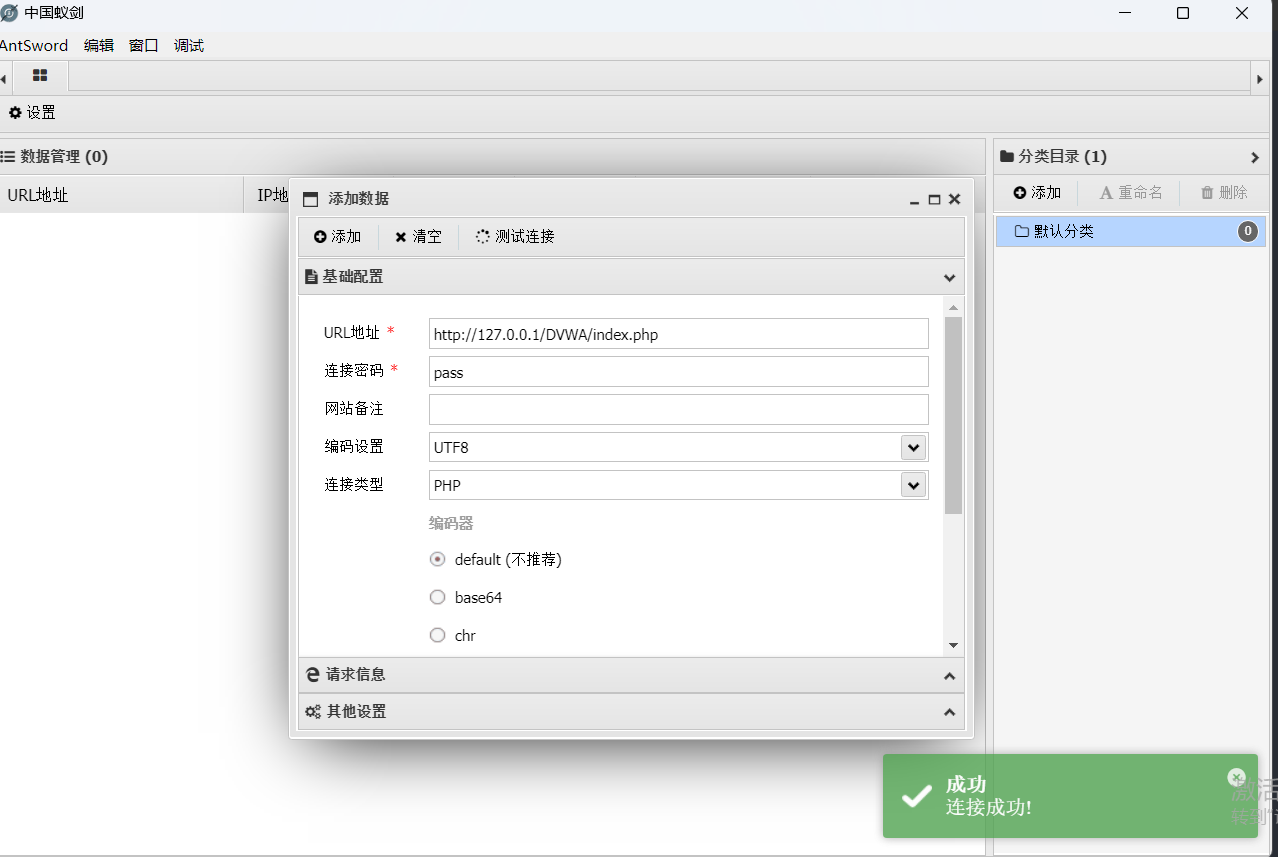1278x857 pixels.
Task: Click the 默认分类 count badge
Action: click(1248, 232)
